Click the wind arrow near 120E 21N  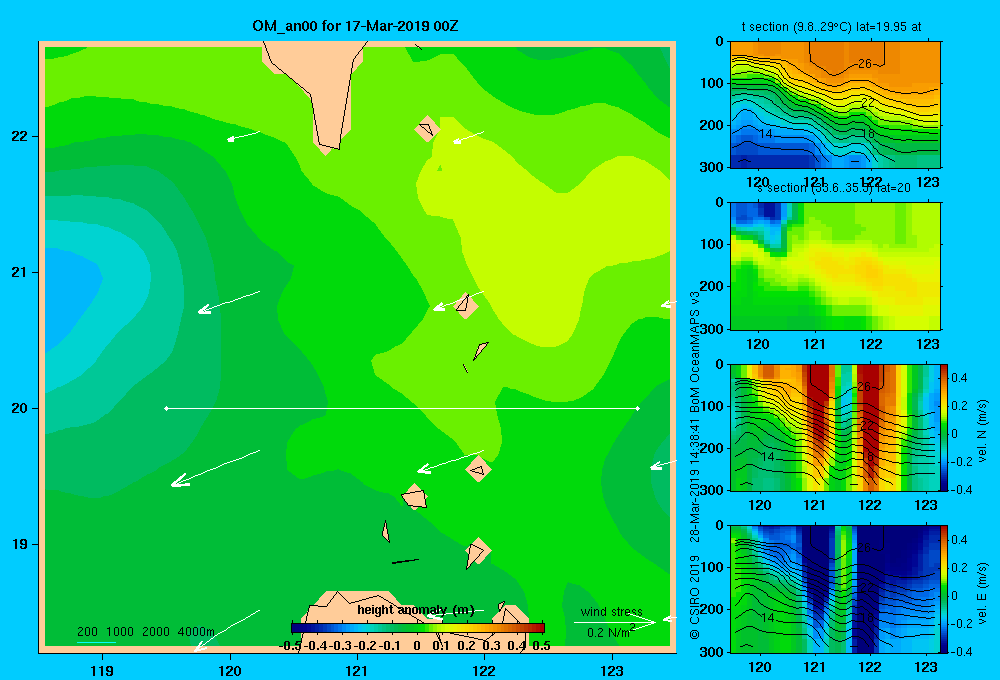tap(229, 302)
